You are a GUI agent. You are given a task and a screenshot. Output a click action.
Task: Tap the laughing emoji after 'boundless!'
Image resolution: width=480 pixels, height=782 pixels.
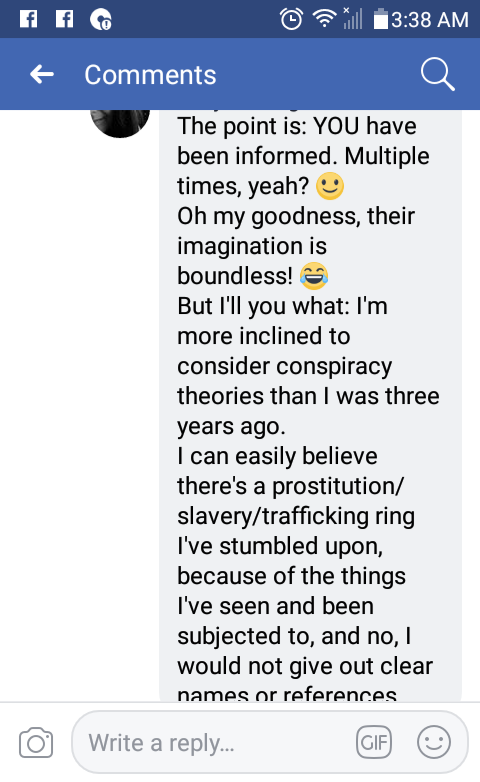[x=314, y=276]
